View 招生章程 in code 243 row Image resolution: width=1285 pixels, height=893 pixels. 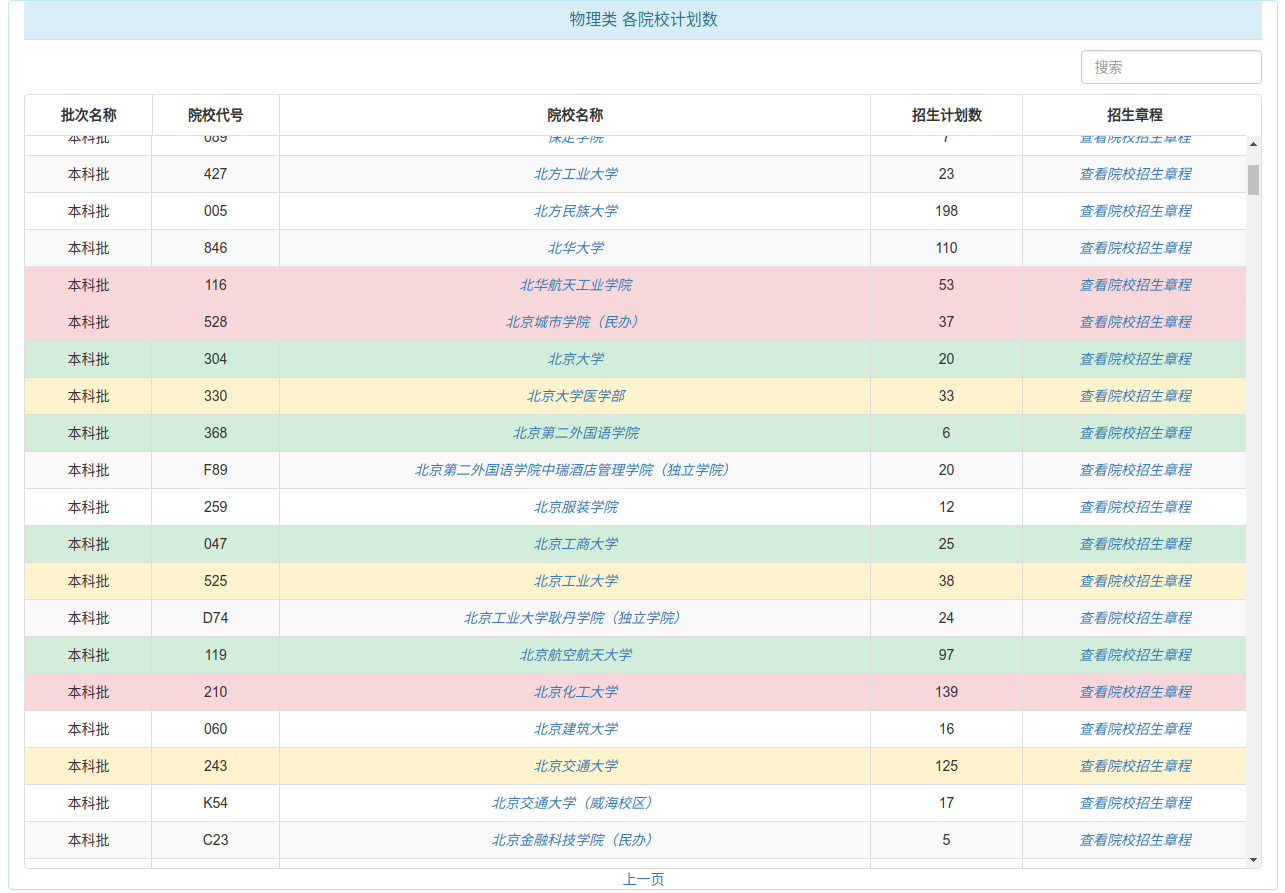[x=1135, y=766]
